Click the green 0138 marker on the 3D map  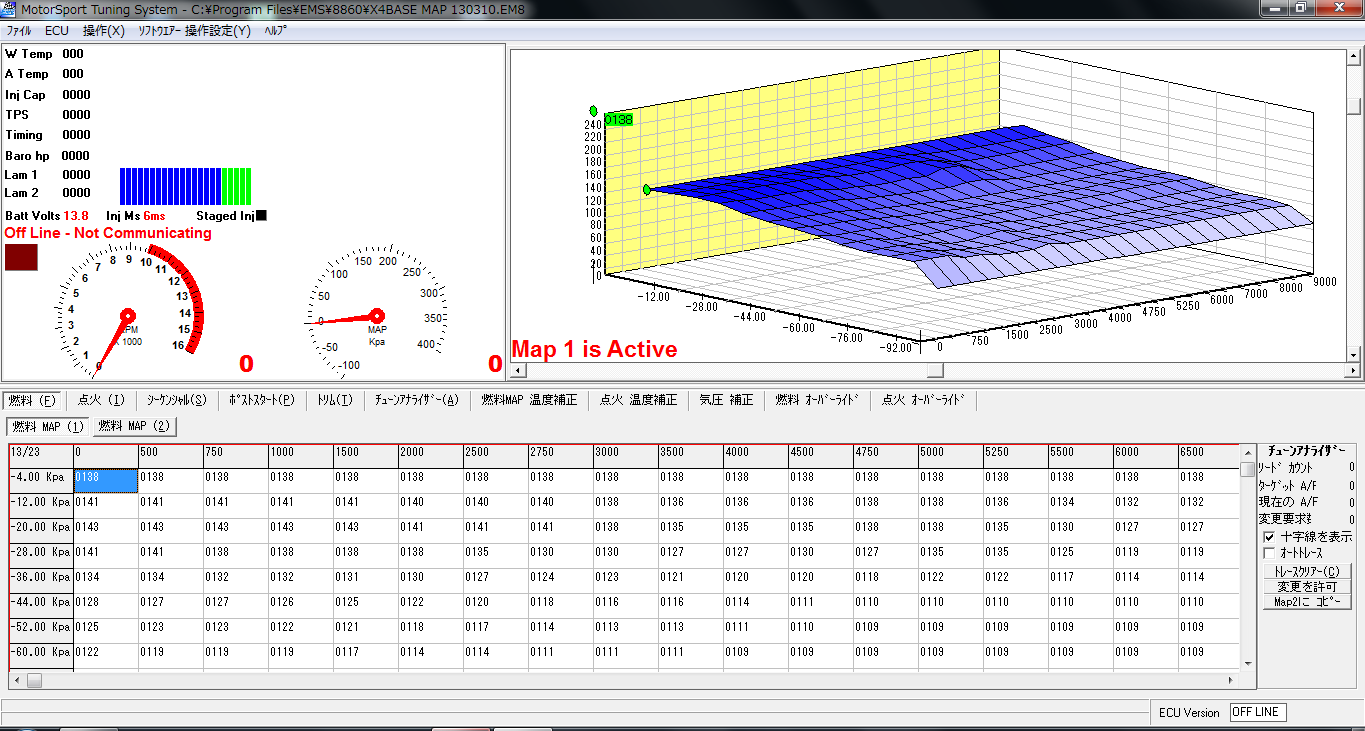pos(619,120)
